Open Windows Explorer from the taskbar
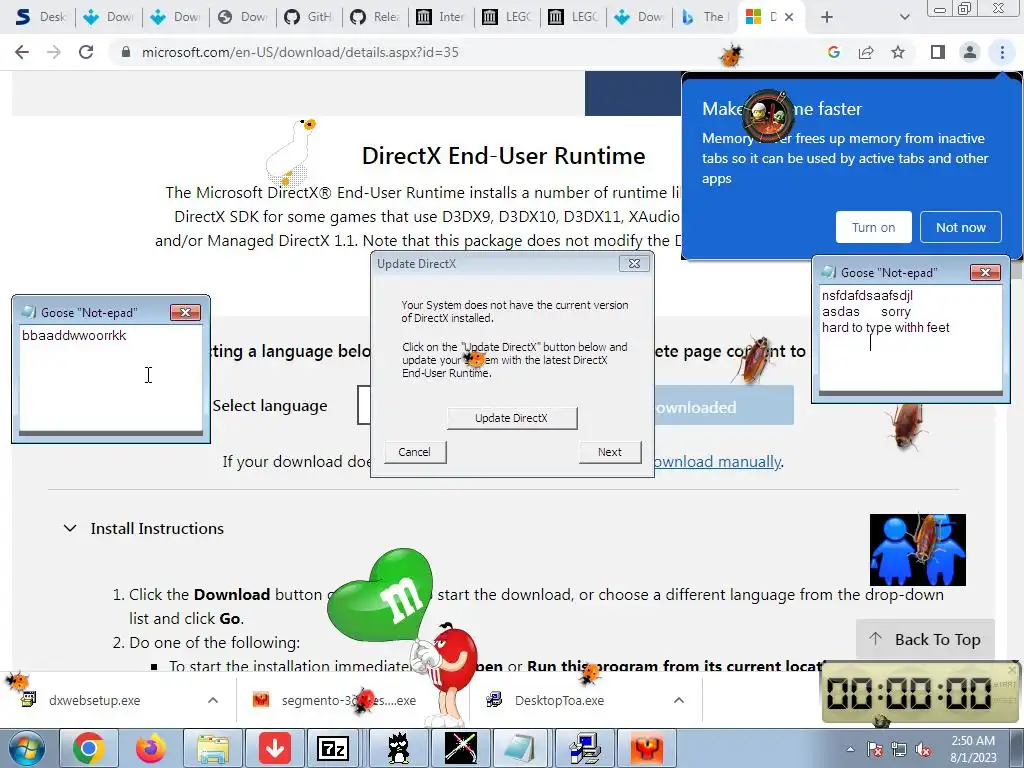The image size is (1024, 768). coord(212,748)
